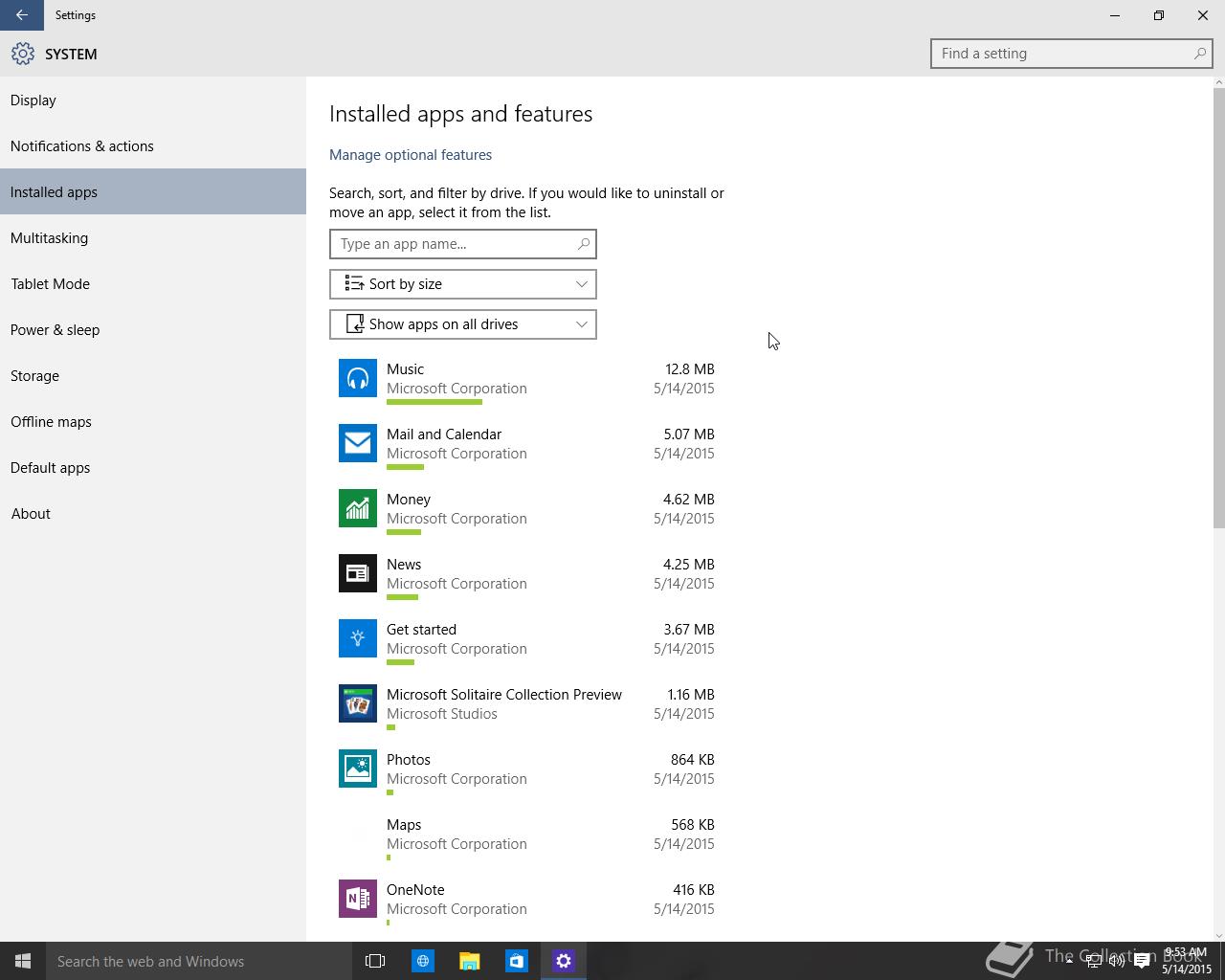
Task: Click the 12.8 MB size value
Action: coord(689,368)
